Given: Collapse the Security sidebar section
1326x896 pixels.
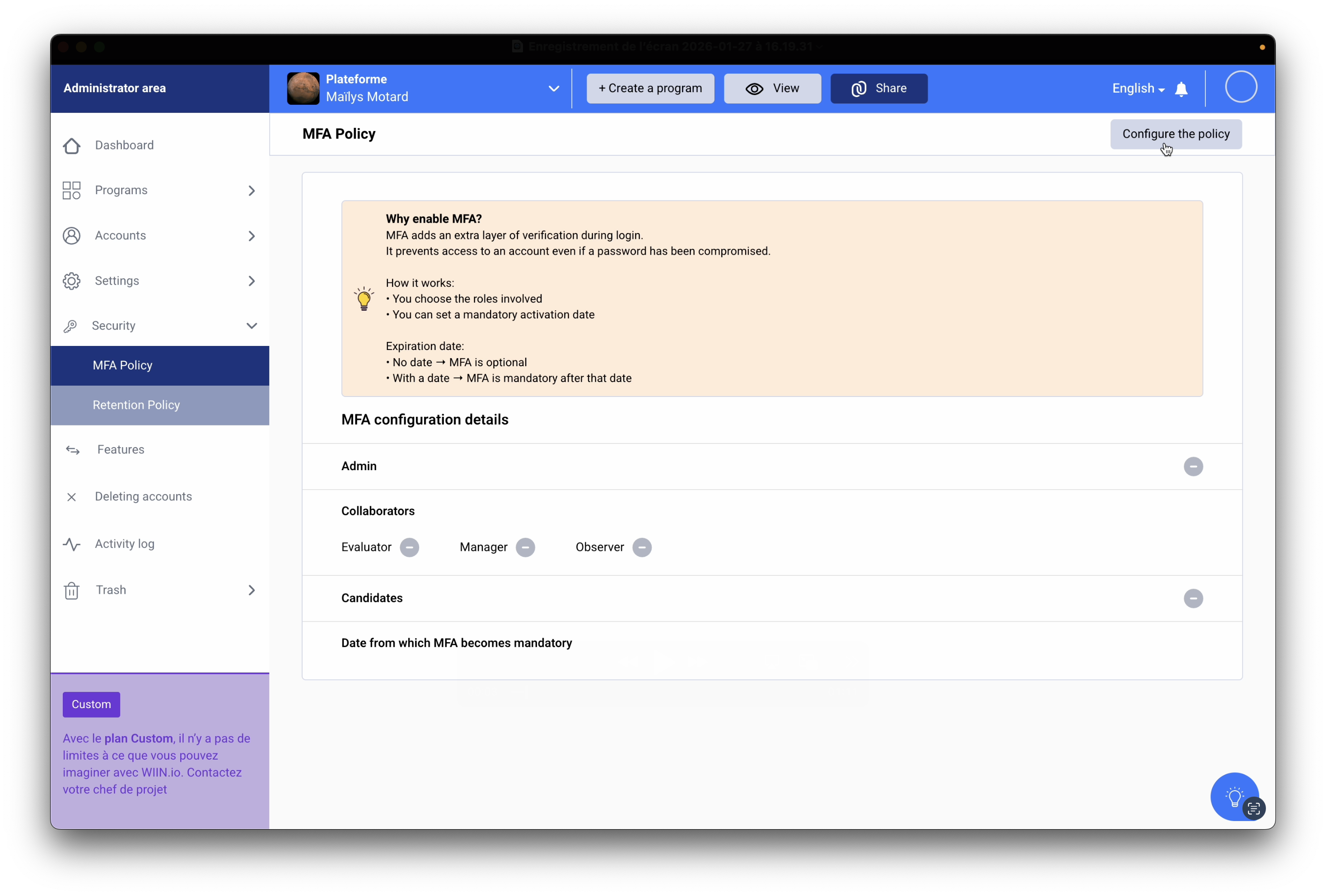Looking at the screenshot, I should 252,326.
